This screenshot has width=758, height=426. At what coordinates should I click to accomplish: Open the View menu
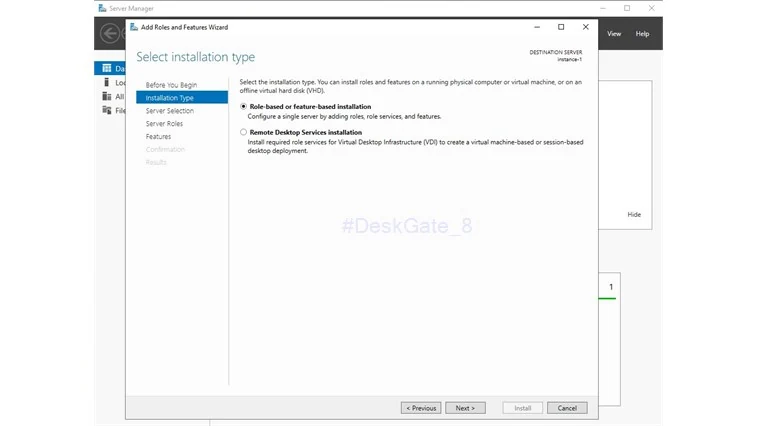pyautogui.click(x=614, y=34)
